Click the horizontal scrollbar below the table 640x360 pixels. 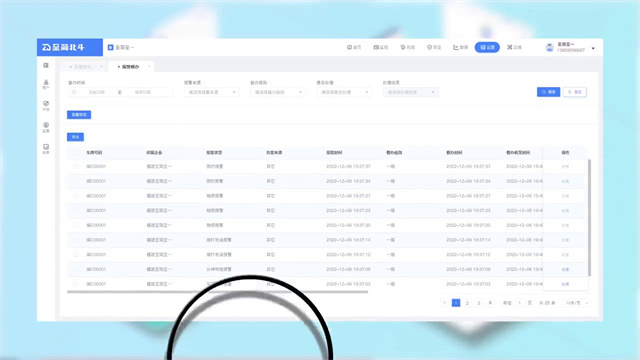(218, 292)
